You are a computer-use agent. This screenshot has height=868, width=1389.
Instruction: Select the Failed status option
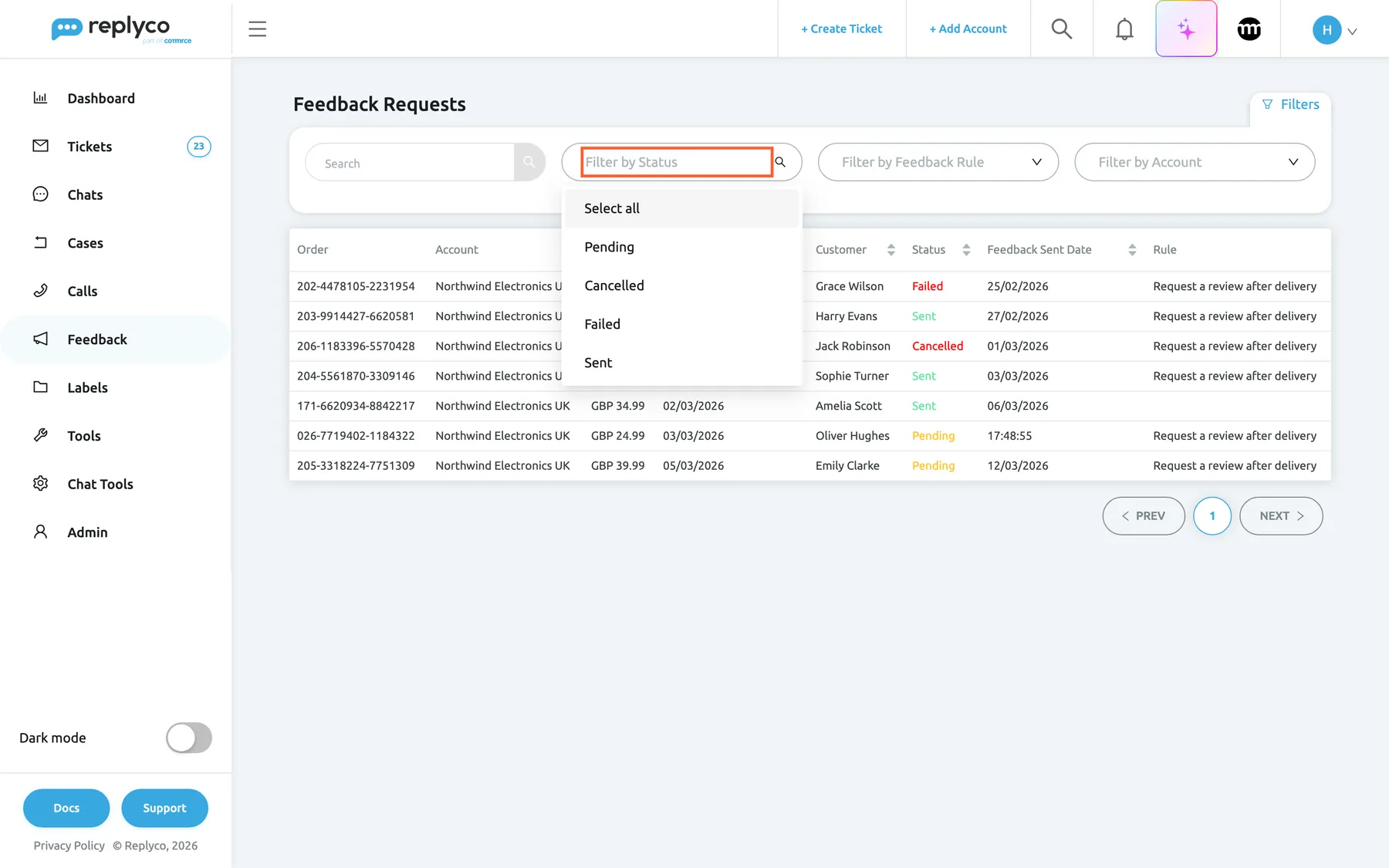tap(681, 324)
